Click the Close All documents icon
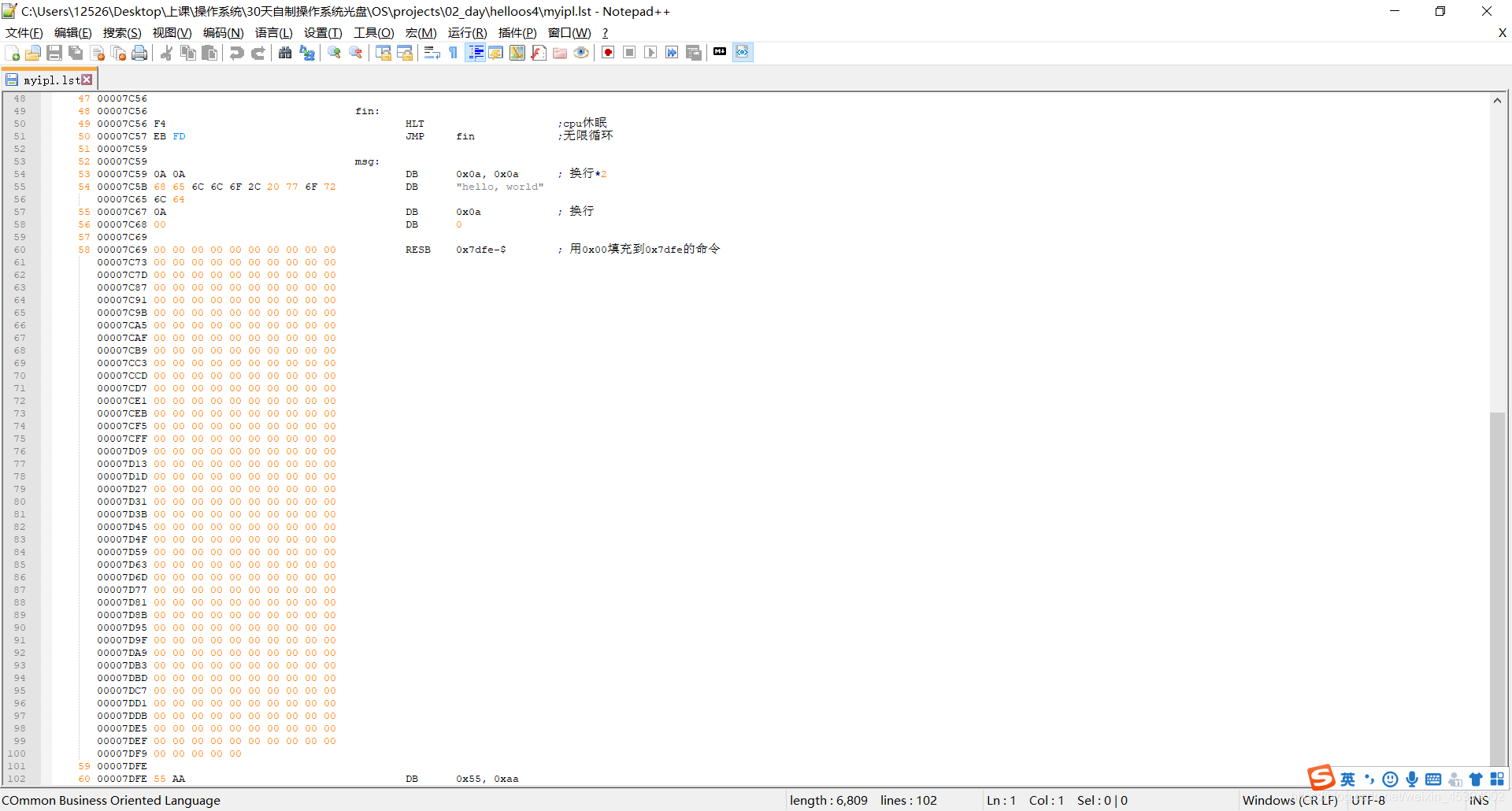Screen dimensions: 1512x811 click(119, 53)
